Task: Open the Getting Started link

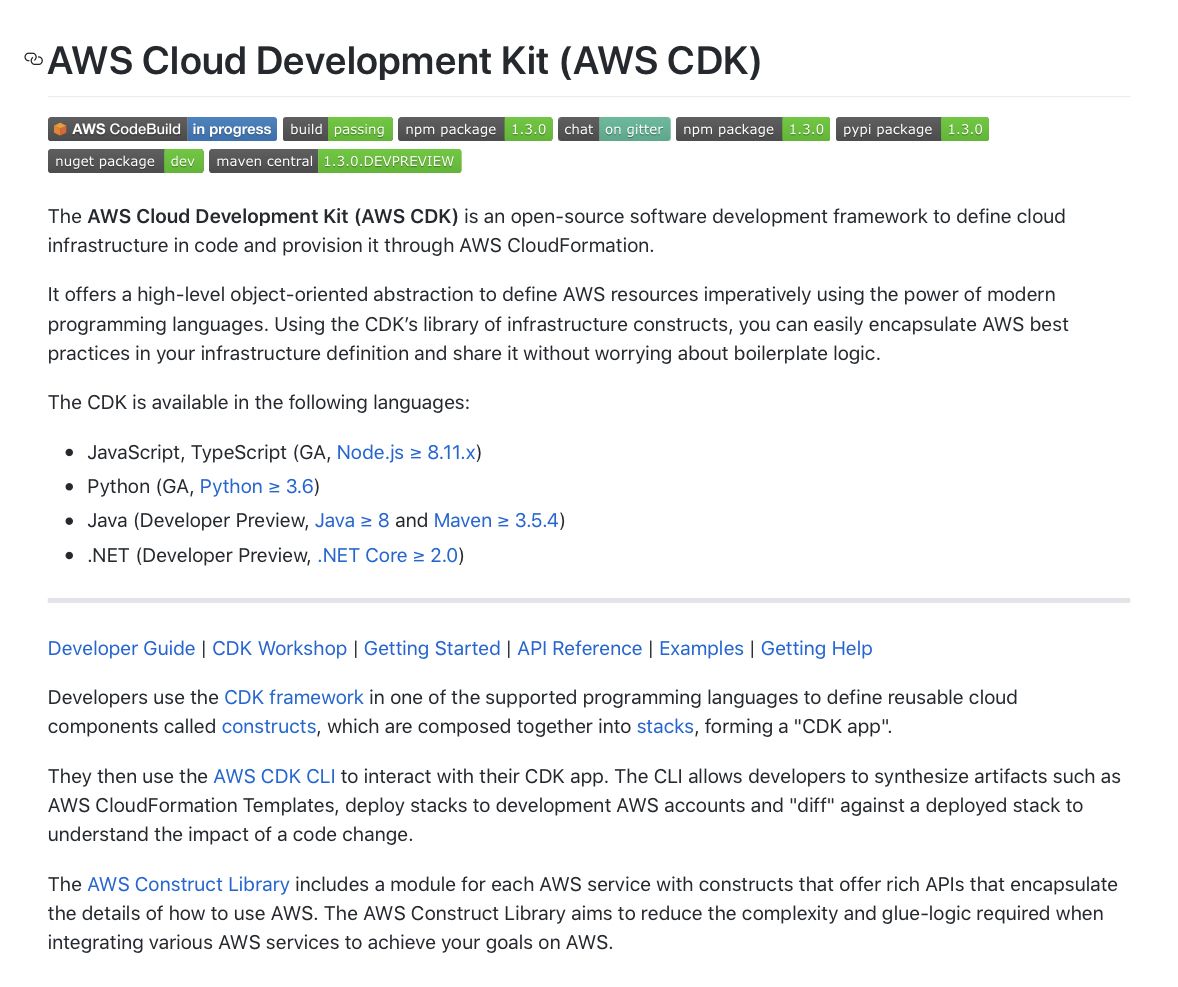Action: [x=432, y=648]
